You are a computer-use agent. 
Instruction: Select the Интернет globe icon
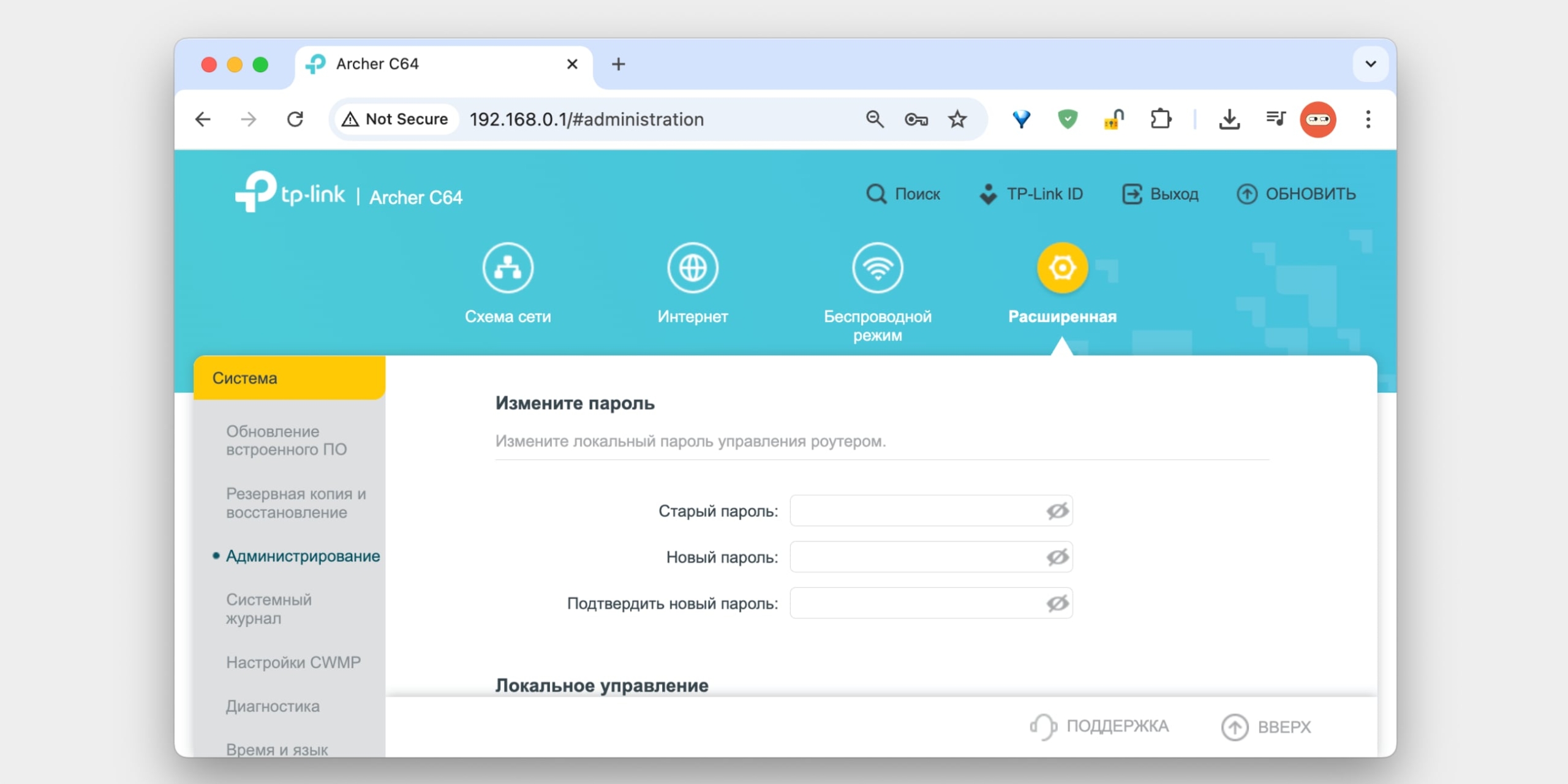click(x=693, y=267)
